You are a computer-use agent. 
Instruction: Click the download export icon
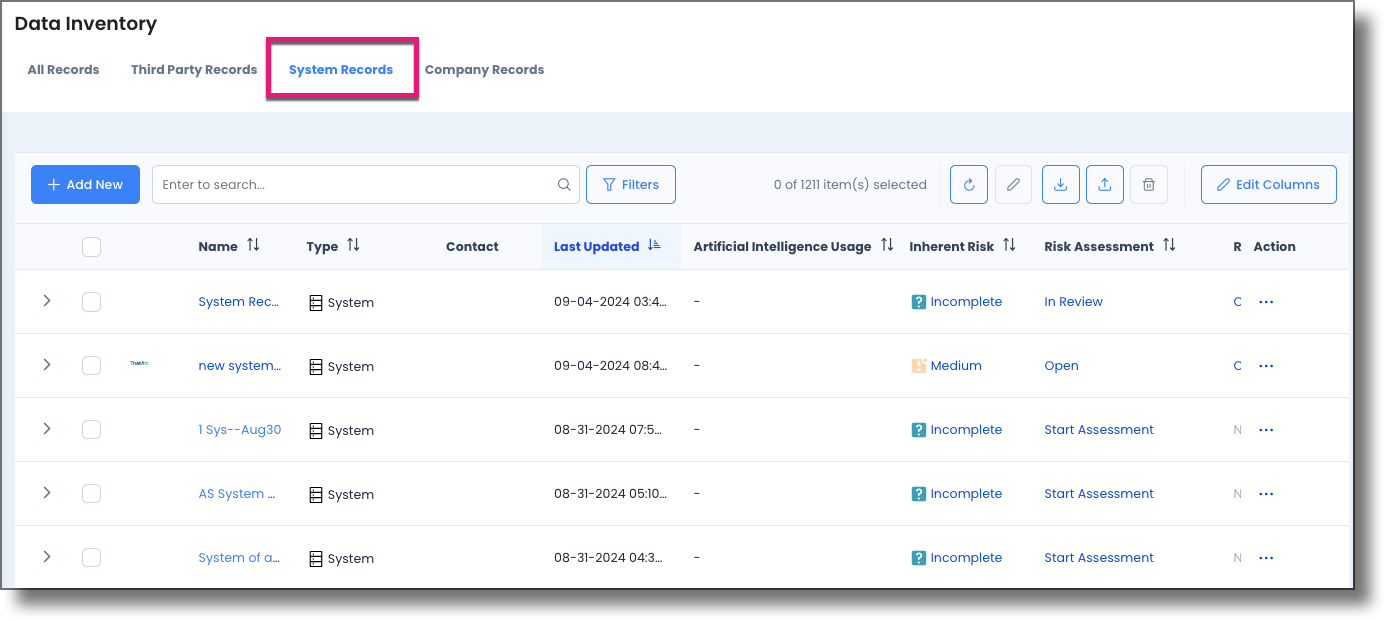point(1060,184)
